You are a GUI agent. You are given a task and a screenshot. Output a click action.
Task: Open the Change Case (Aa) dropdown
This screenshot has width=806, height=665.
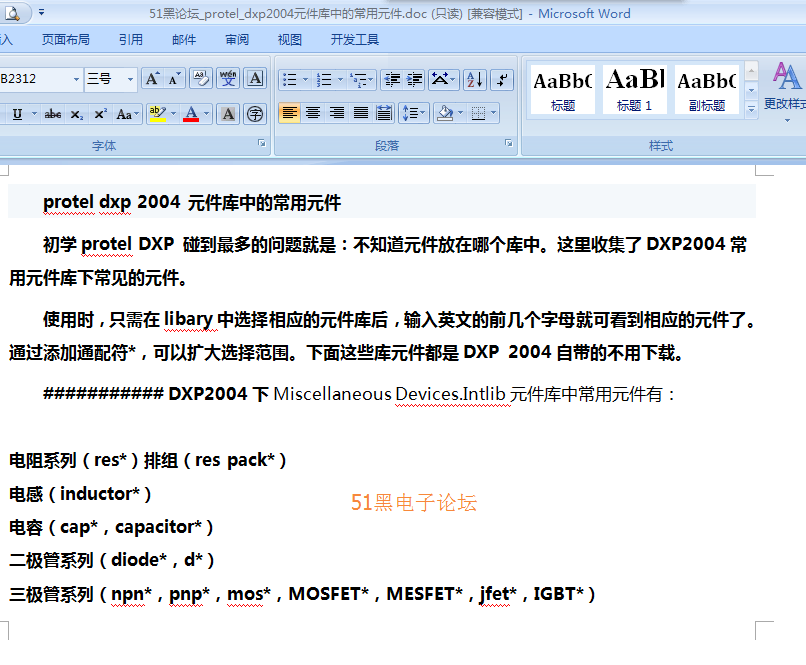point(127,114)
